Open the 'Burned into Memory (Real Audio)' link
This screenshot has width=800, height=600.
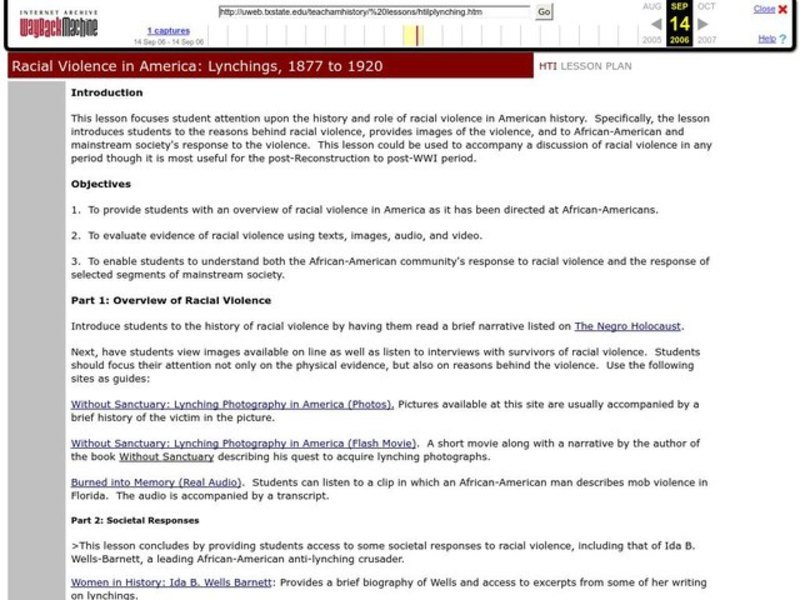click(154, 482)
